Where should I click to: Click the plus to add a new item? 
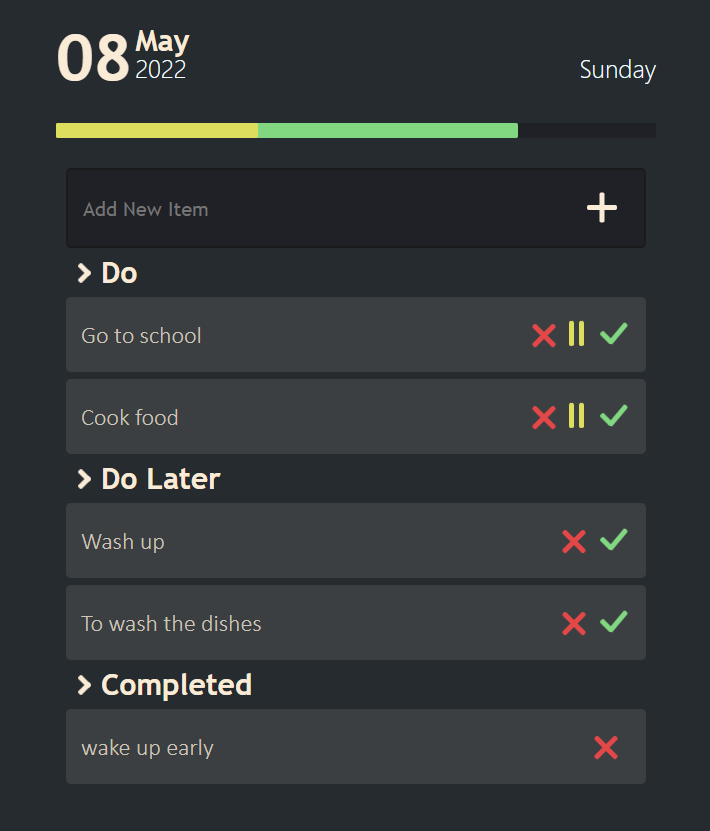coord(601,208)
